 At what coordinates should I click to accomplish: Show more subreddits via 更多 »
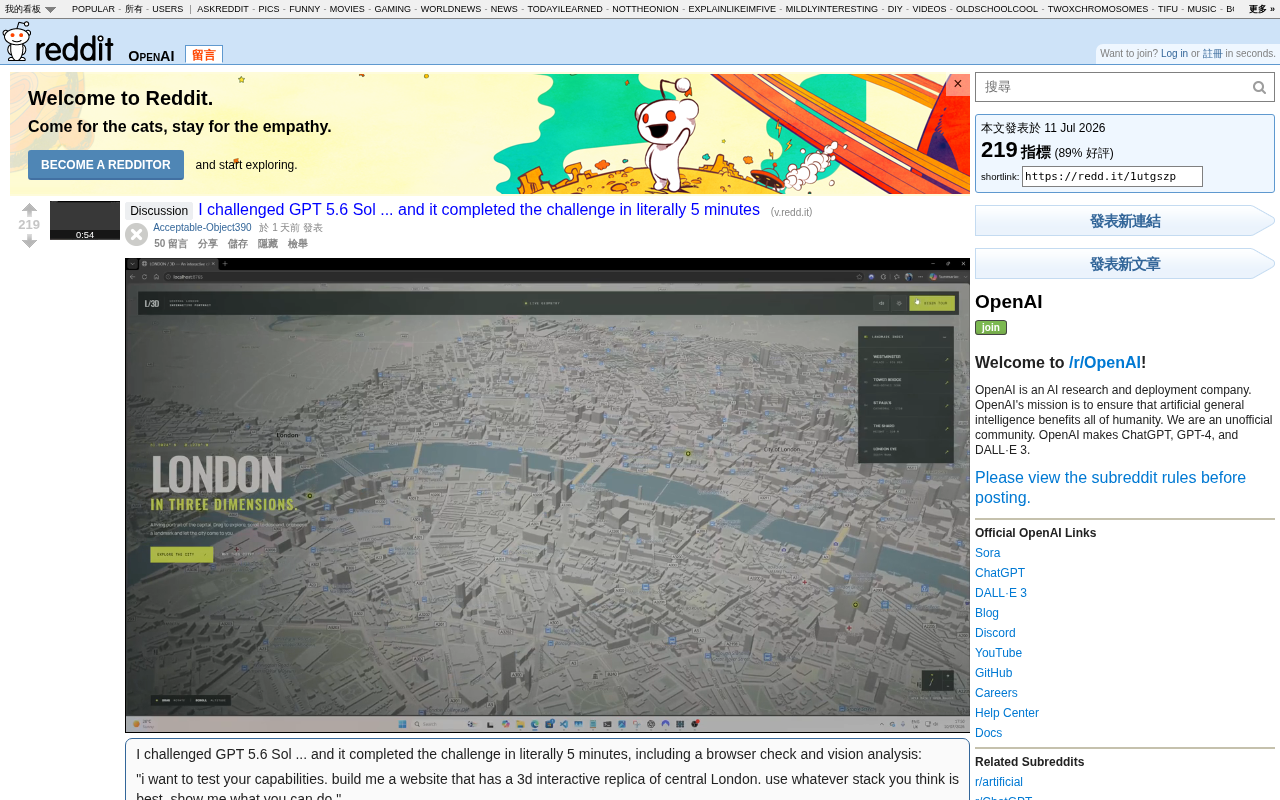(x=1262, y=9)
